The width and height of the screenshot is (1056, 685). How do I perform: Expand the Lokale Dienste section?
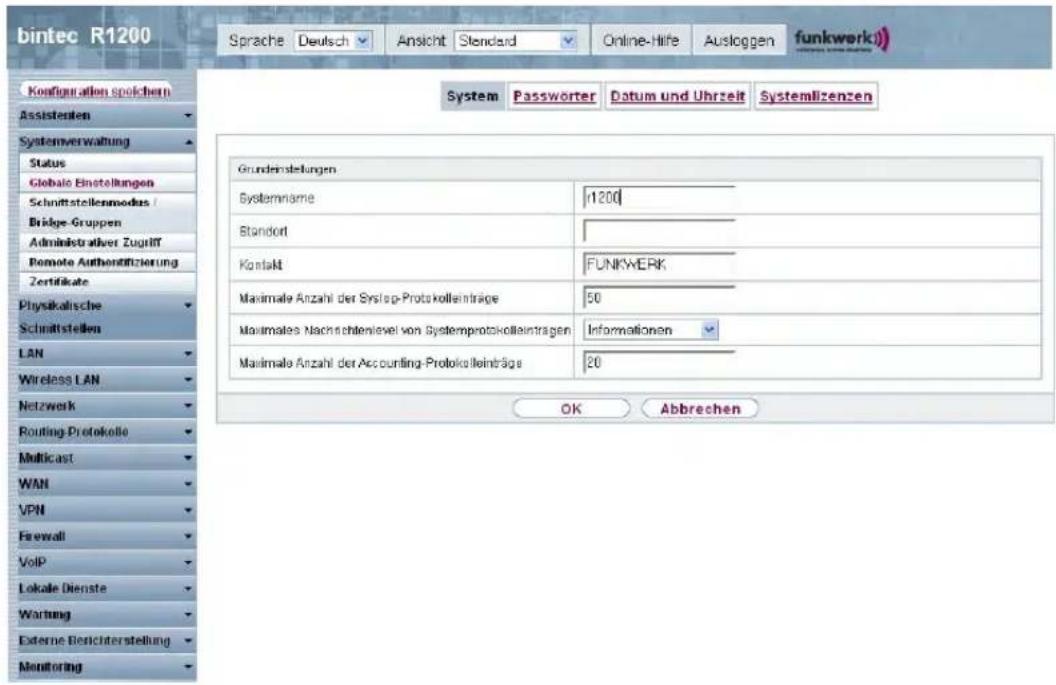pyautogui.click(x=106, y=589)
